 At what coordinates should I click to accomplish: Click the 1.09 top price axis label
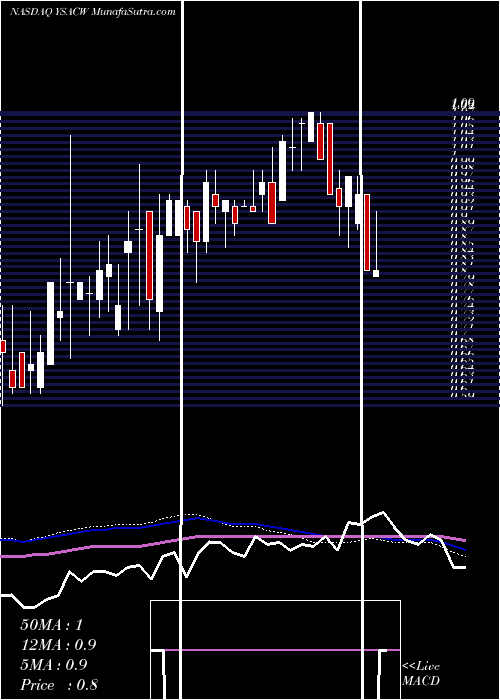tap(463, 104)
